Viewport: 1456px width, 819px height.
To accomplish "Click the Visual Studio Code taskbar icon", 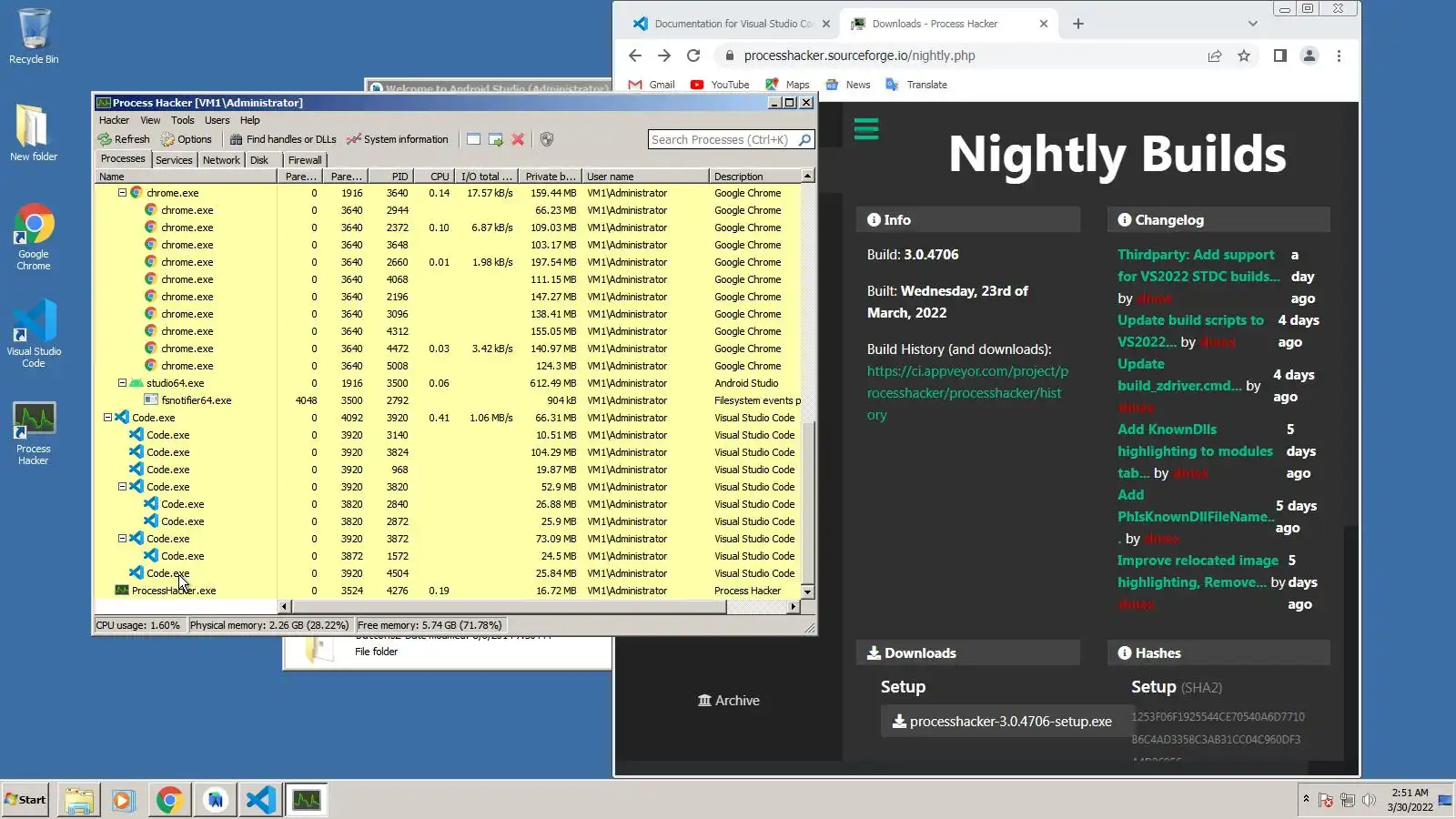I will coord(260,800).
